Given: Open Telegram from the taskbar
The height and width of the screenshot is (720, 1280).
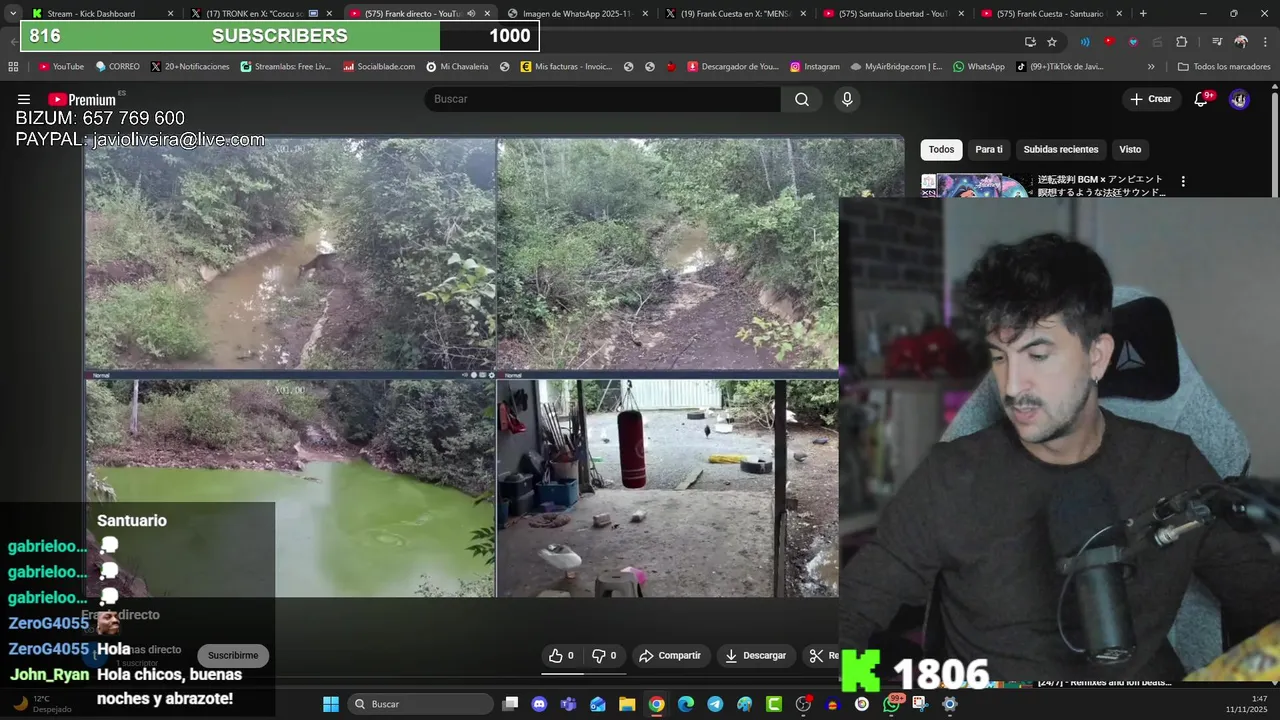Looking at the screenshot, I should point(715,704).
